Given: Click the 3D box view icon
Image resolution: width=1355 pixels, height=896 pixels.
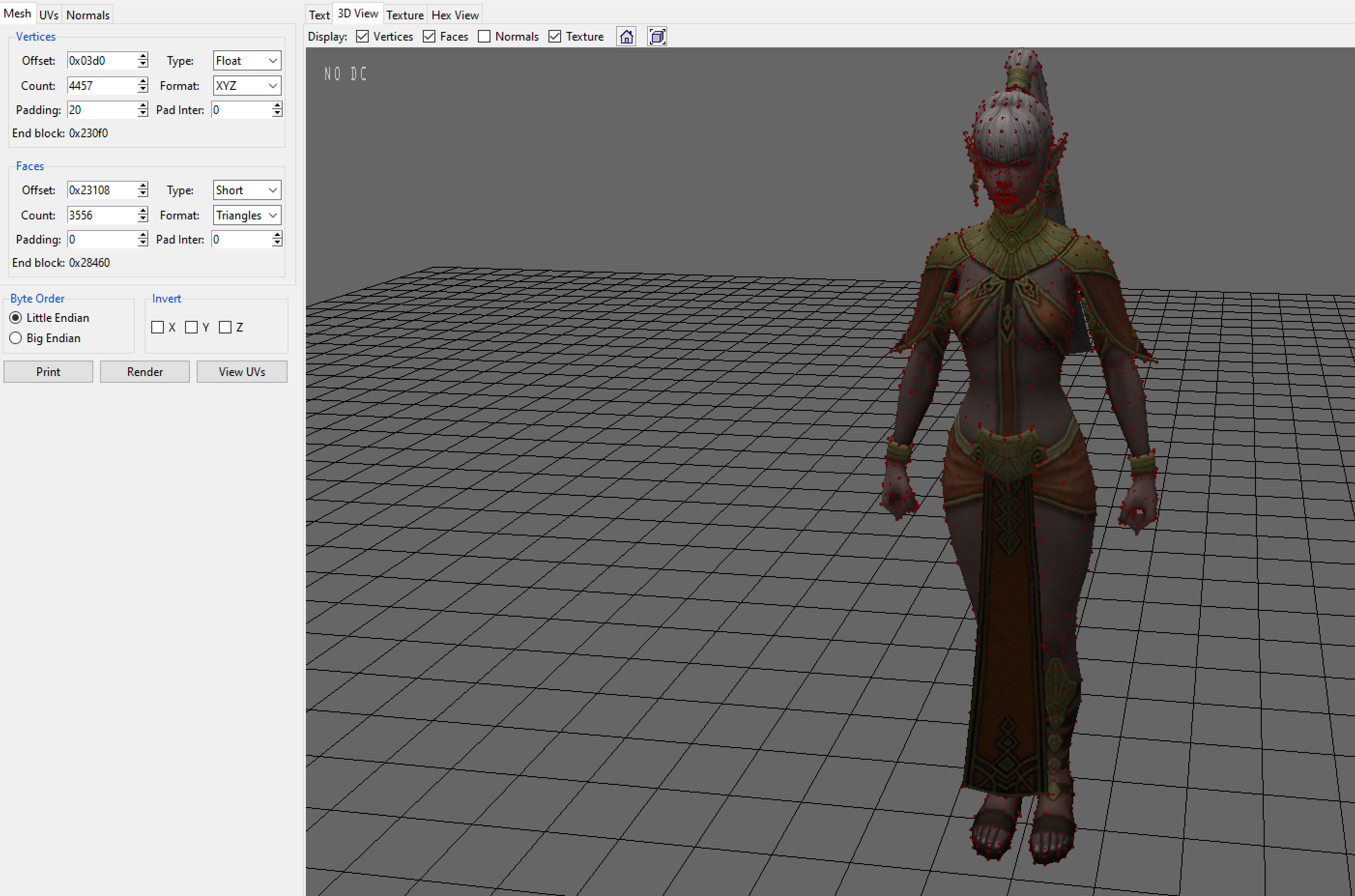Looking at the screenshot, I should (x=657, y=37).
